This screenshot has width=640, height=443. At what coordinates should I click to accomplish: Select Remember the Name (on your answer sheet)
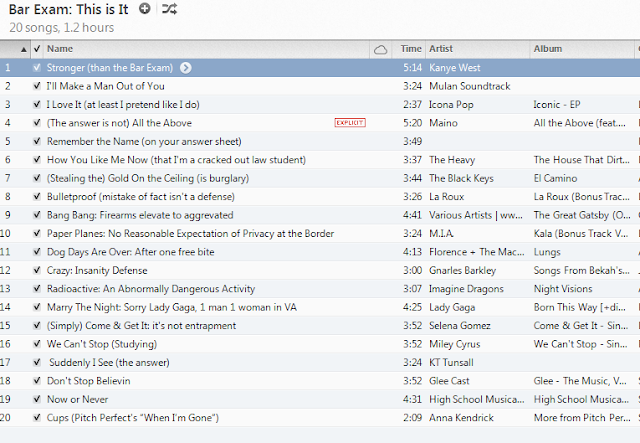point(144,141)
